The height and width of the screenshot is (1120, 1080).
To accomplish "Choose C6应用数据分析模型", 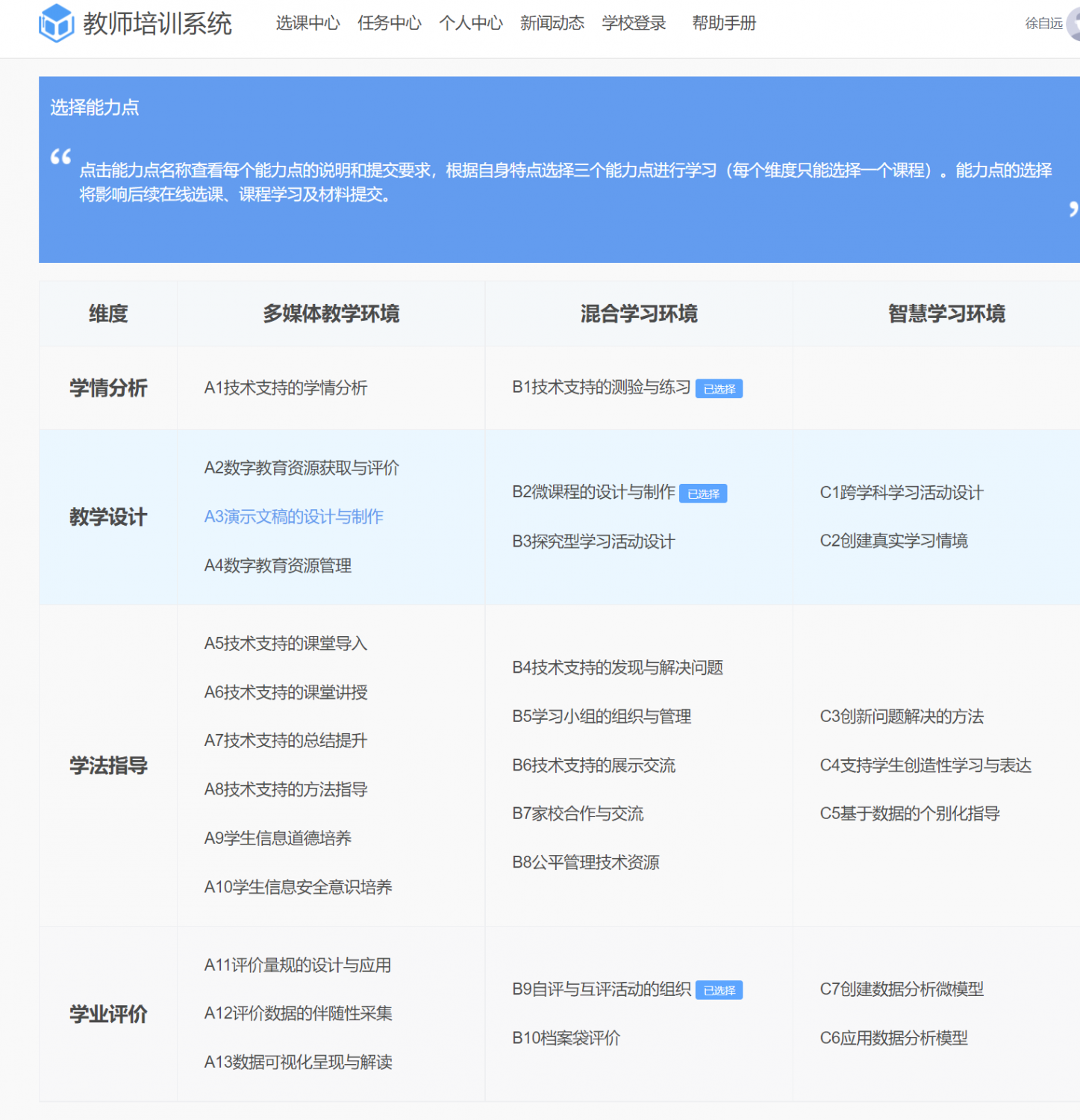I will [x=893, y=1038].
